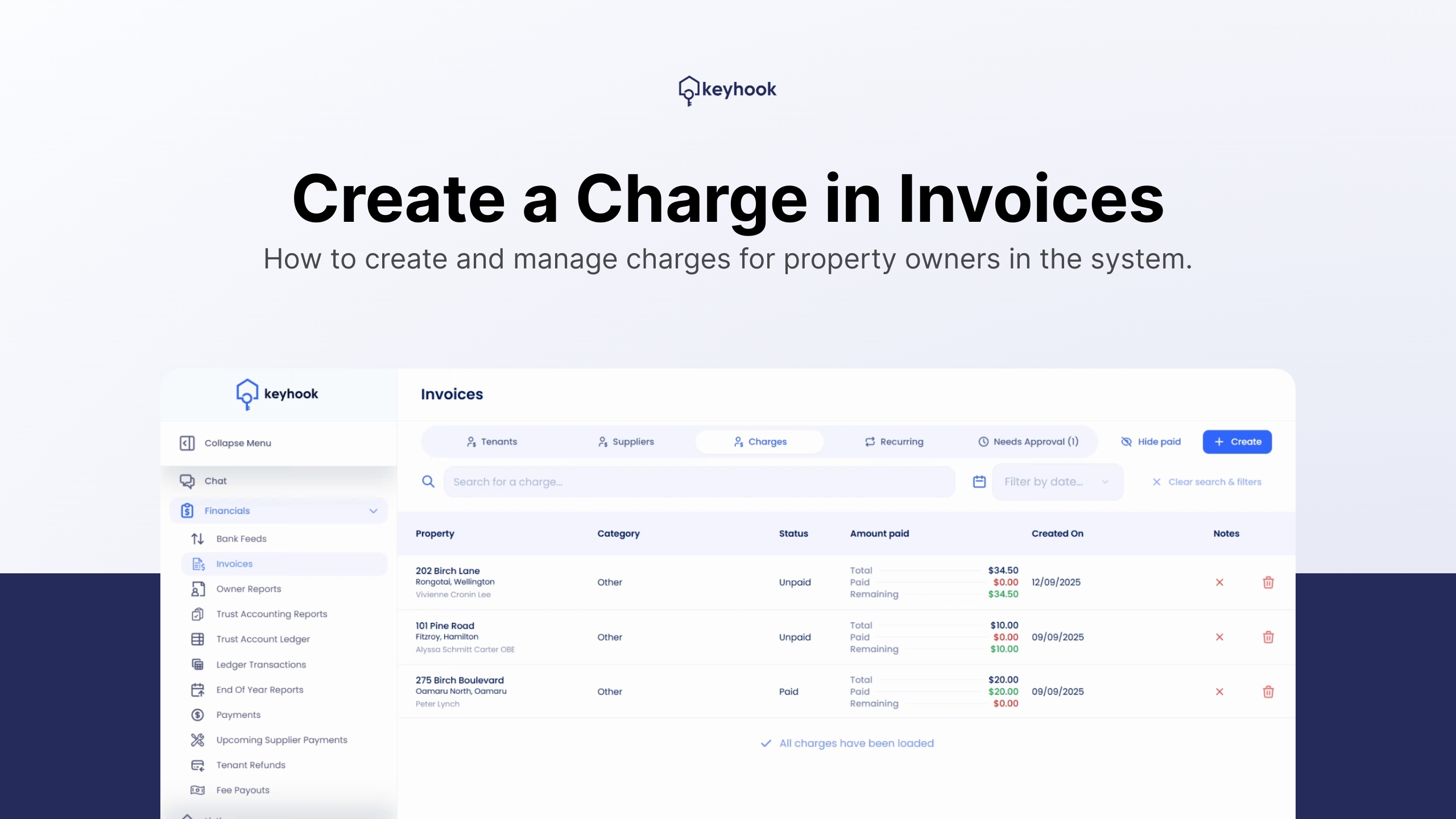
Task: Click the Property column header
Action: (435, 533)
